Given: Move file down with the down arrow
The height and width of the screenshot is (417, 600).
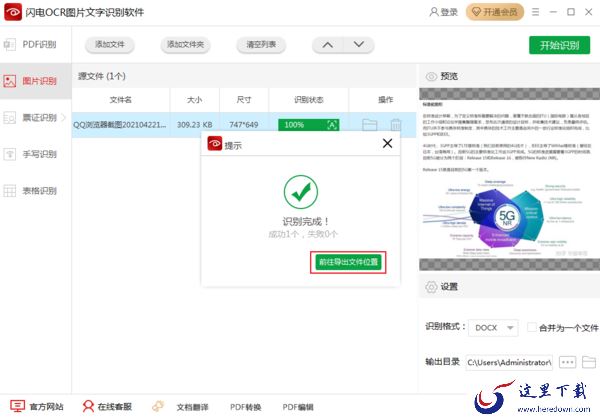Looking at the screenshot, I should (x=359, y=45).
